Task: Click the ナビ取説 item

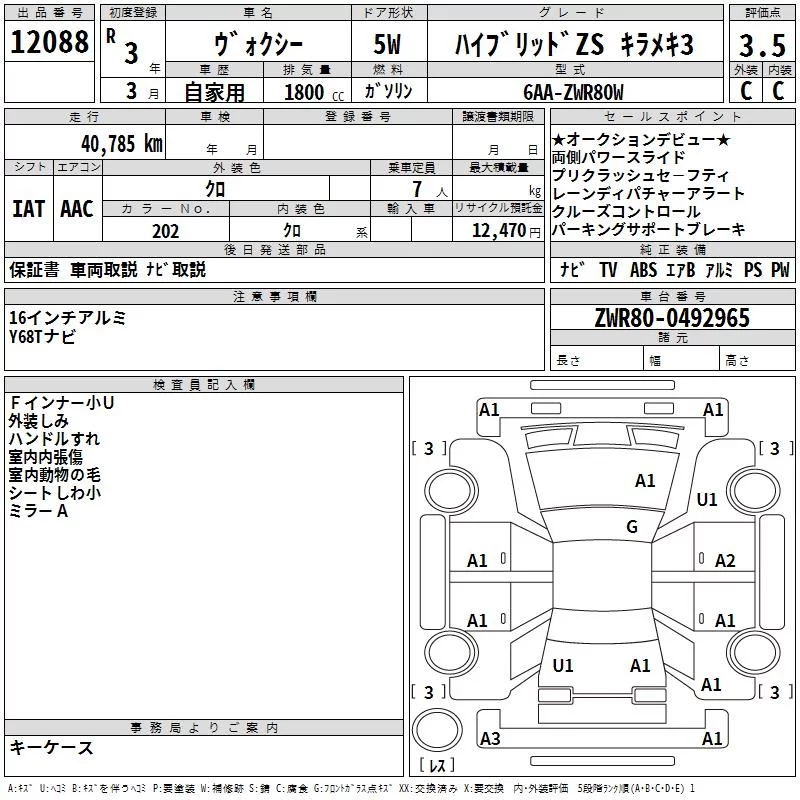Action: 176,269
